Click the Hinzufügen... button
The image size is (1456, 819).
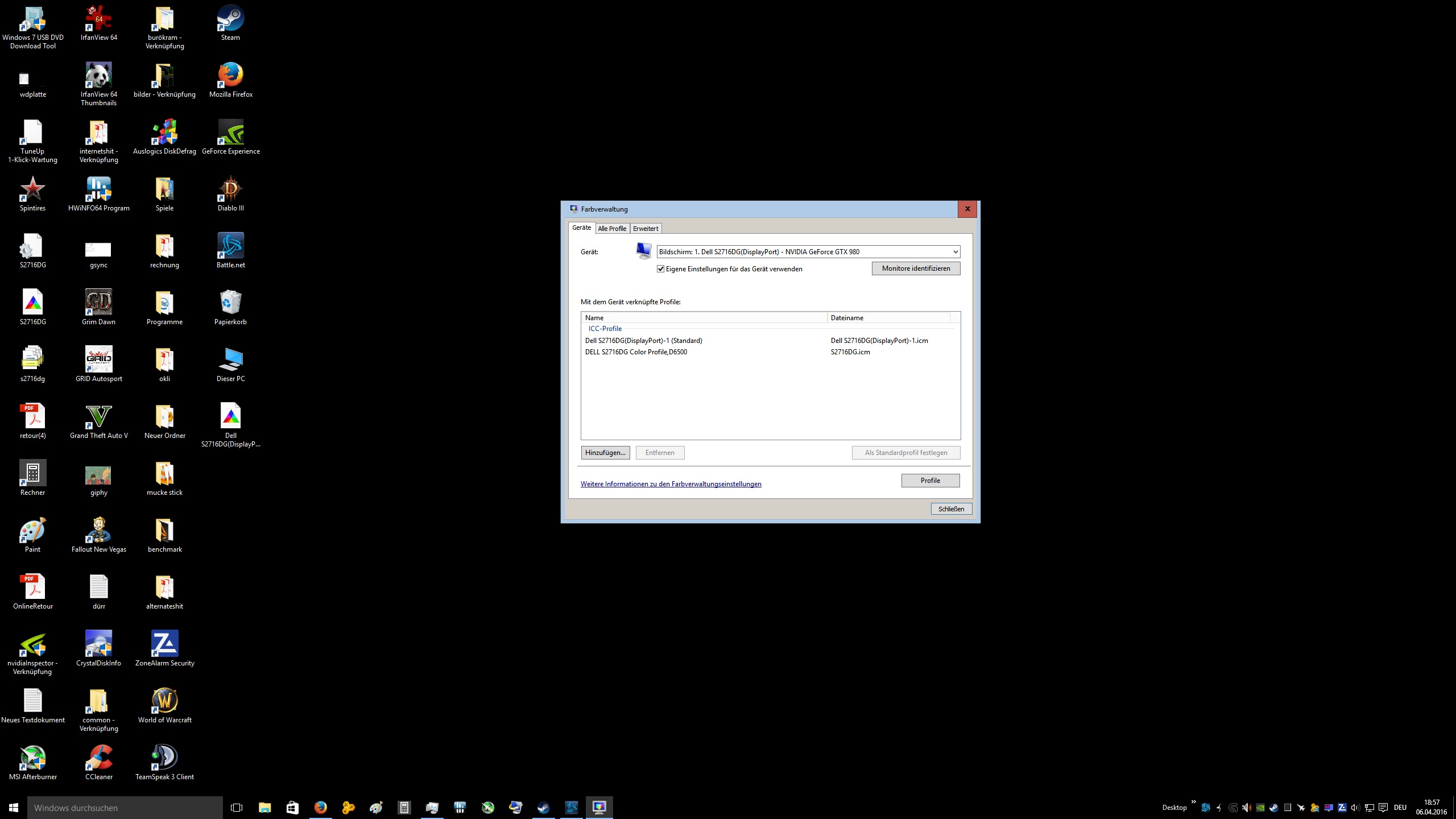pyautogui.click(x=605, y=453)
